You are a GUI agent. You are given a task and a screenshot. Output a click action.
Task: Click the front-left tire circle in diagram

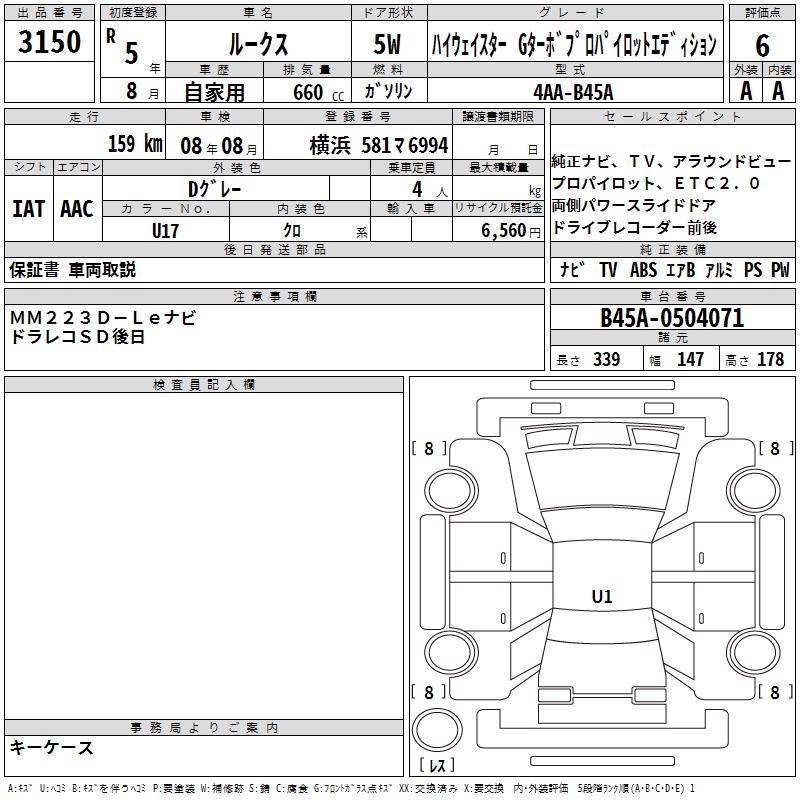pyautogui.click(x=451, y=491)
